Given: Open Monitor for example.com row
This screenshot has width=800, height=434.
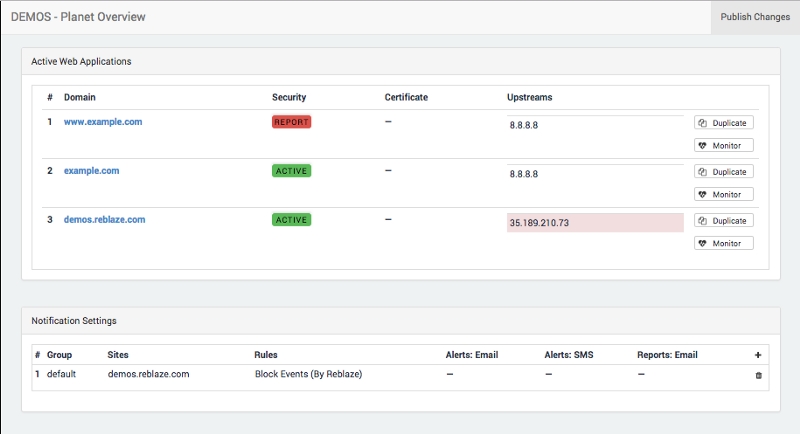Looking at the screenshot, I should coord(724,194).
